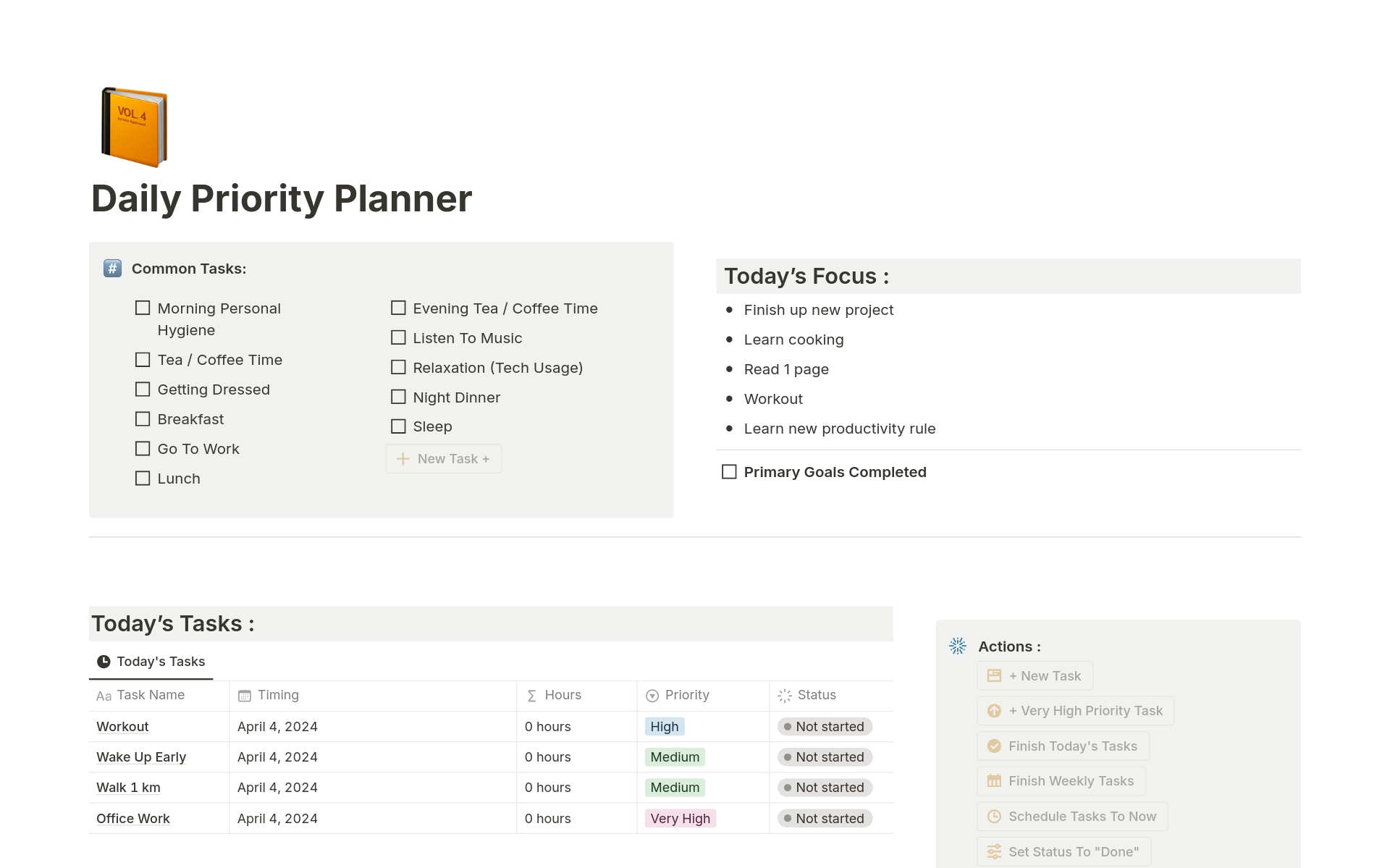Click the New Task + button under Common Tasks
The width and height of the screenshot is (1390, 868).
point(443,458)
